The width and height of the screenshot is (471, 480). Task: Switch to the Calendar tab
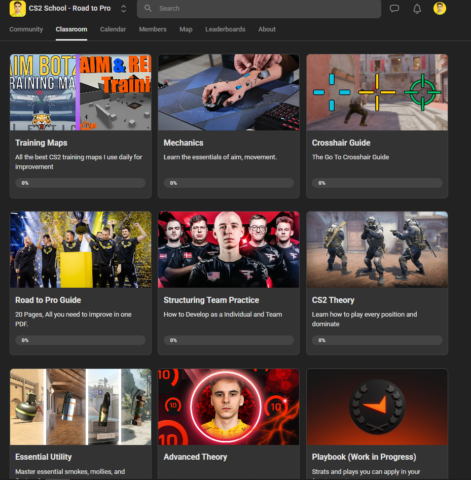(113, 29)
